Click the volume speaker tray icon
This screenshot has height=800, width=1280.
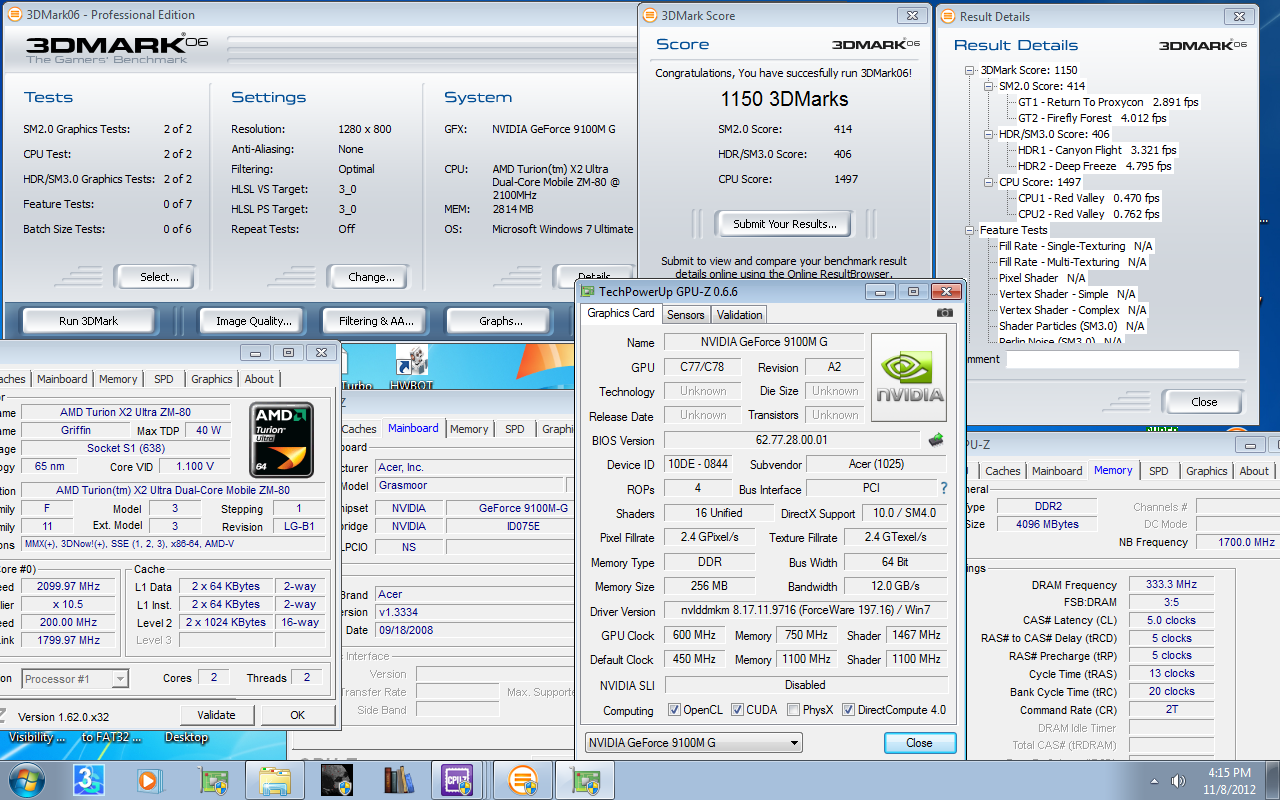1177,781
